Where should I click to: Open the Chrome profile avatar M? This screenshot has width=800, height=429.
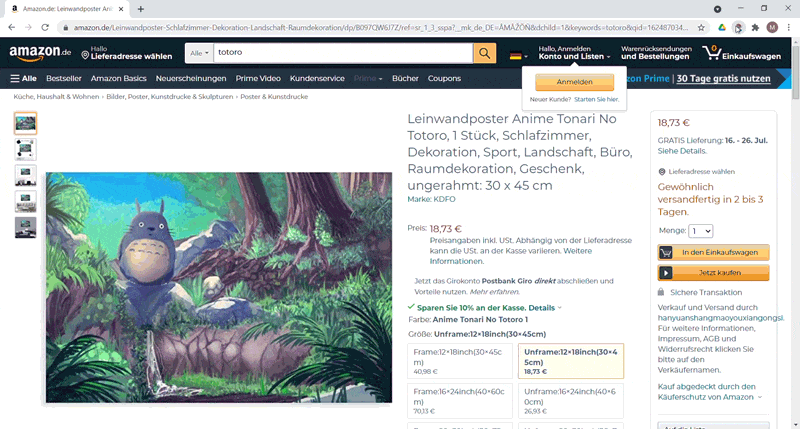772,28
